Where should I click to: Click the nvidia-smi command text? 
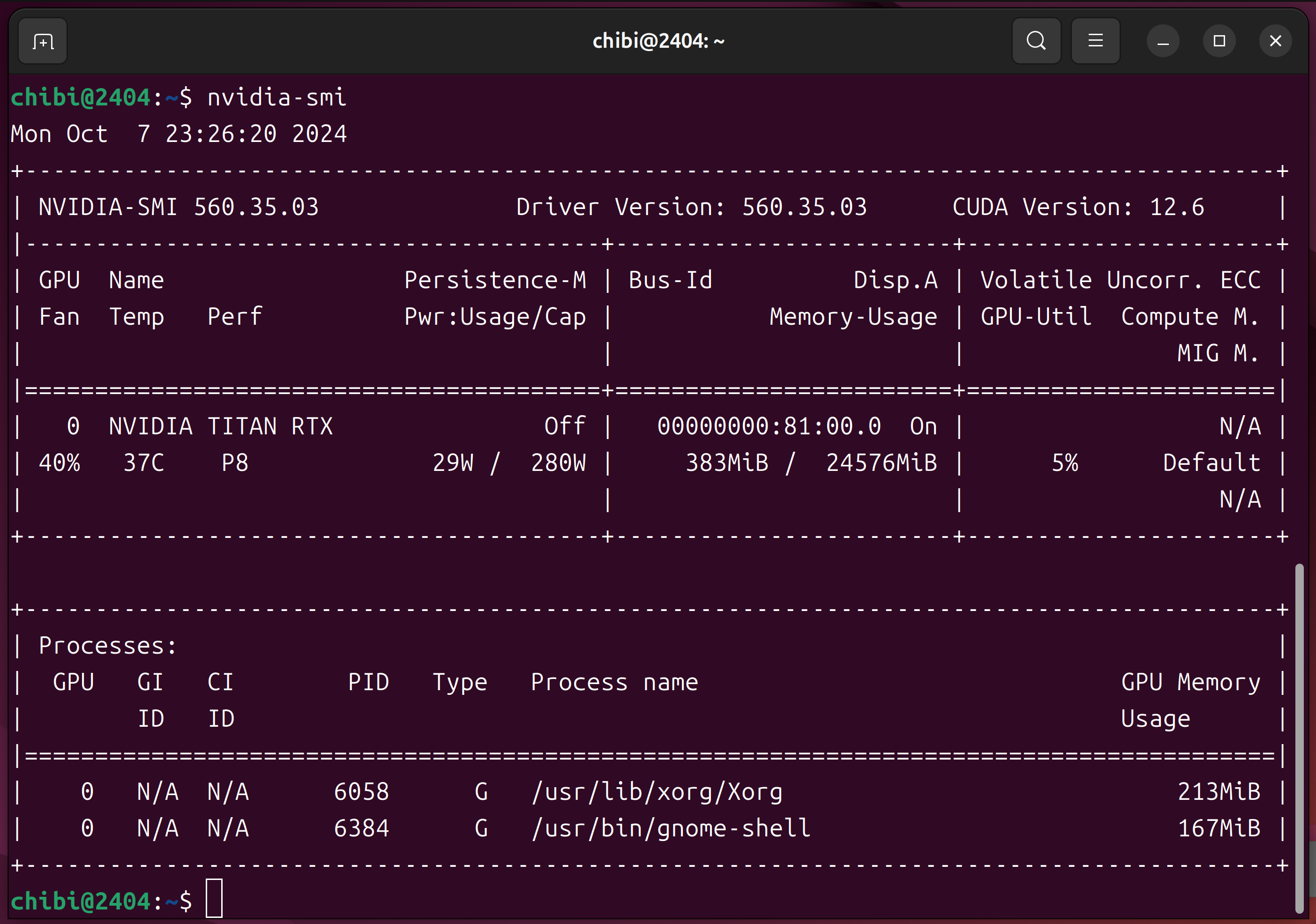(277, 97)
